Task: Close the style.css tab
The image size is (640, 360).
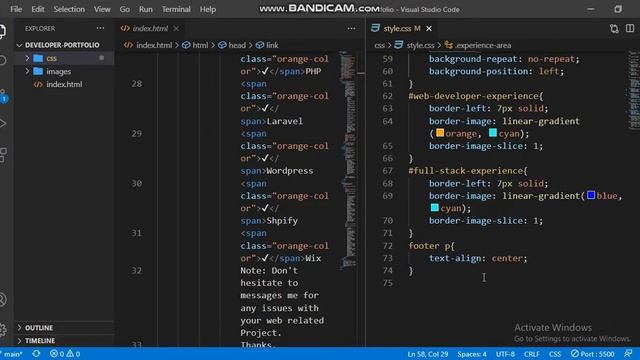Action: pos(429,28)
